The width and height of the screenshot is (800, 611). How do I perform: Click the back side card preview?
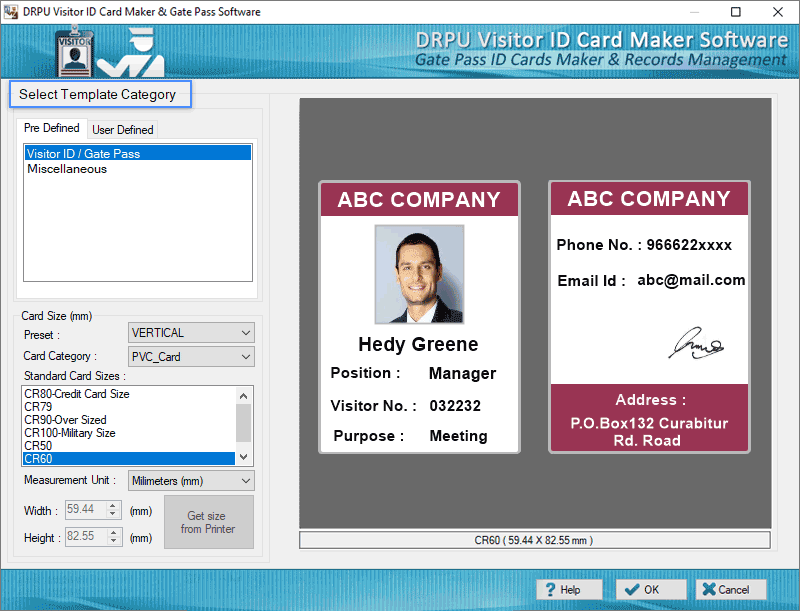pos(649,317)
